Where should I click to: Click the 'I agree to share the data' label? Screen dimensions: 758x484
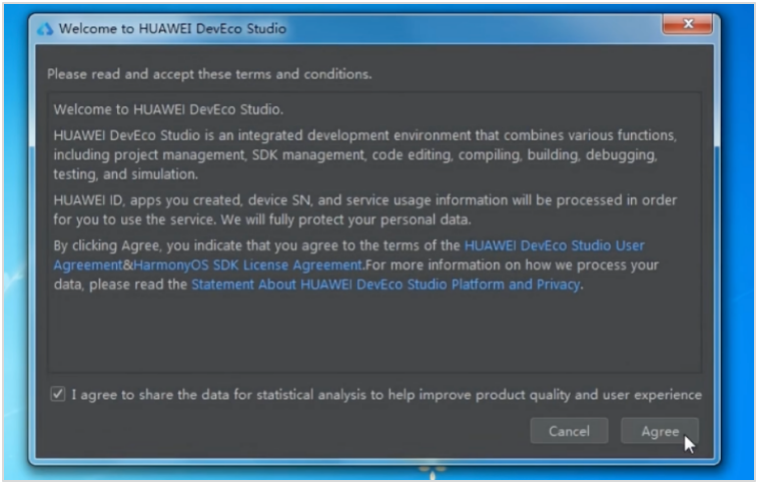pos(387,395)
